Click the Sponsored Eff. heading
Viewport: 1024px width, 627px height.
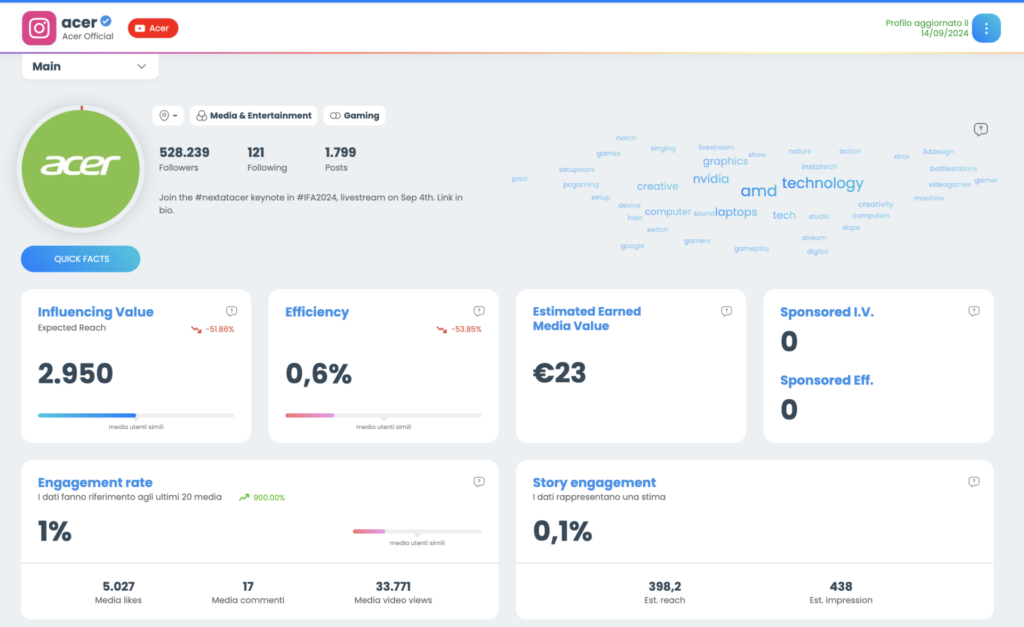click(x=826, y=380)
